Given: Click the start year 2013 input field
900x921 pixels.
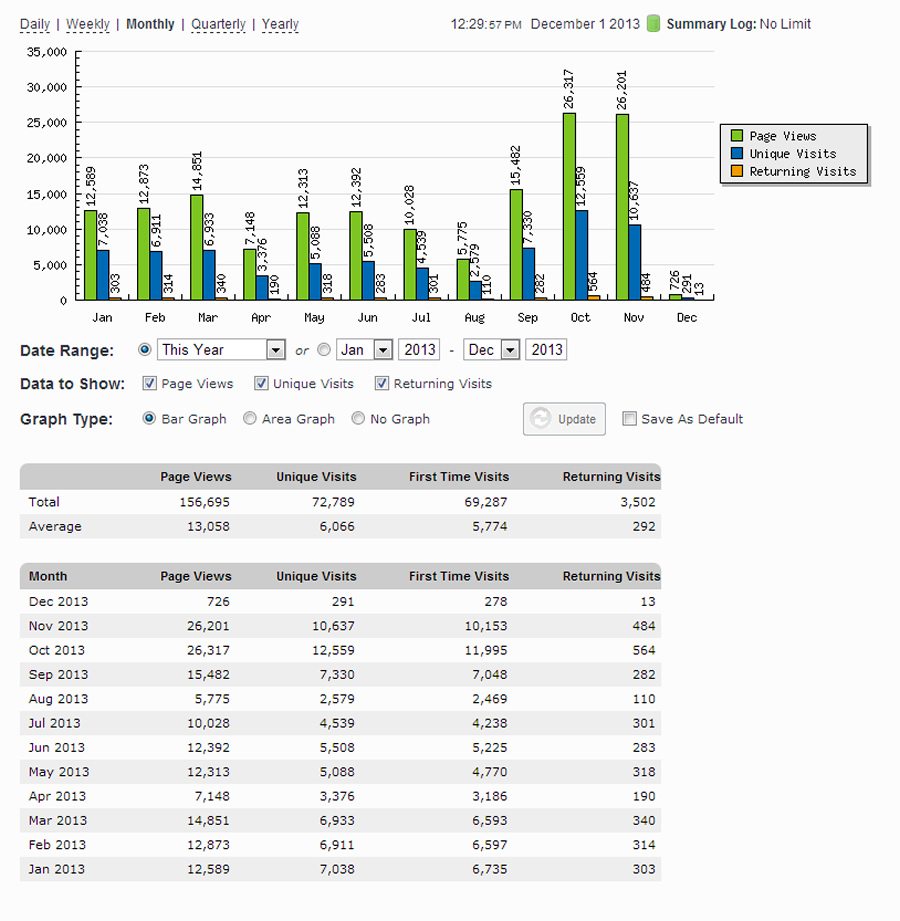Looking at the screenshot, I should [419, 350].
